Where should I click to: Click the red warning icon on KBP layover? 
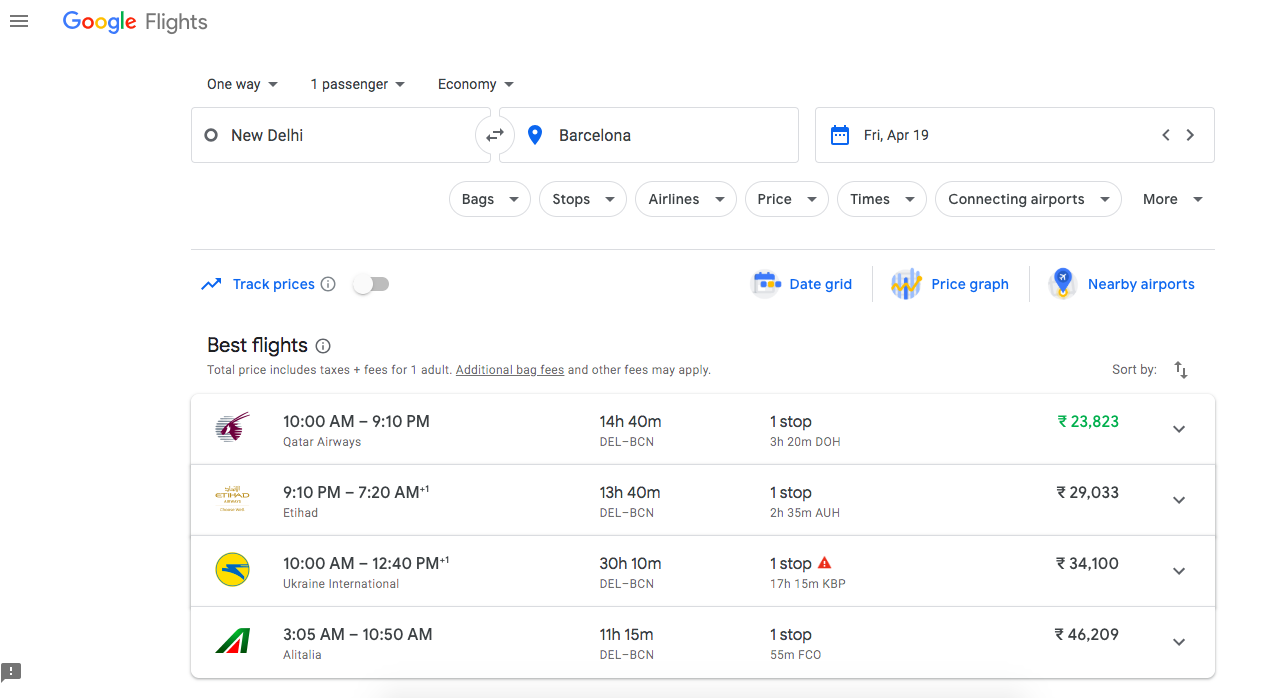[x=825, y=563]
